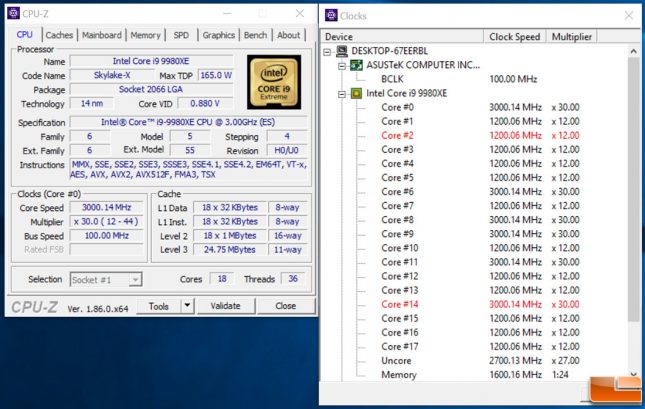Click the Multiplier value x 30.0 (12 - 44)

click(107, 222)
